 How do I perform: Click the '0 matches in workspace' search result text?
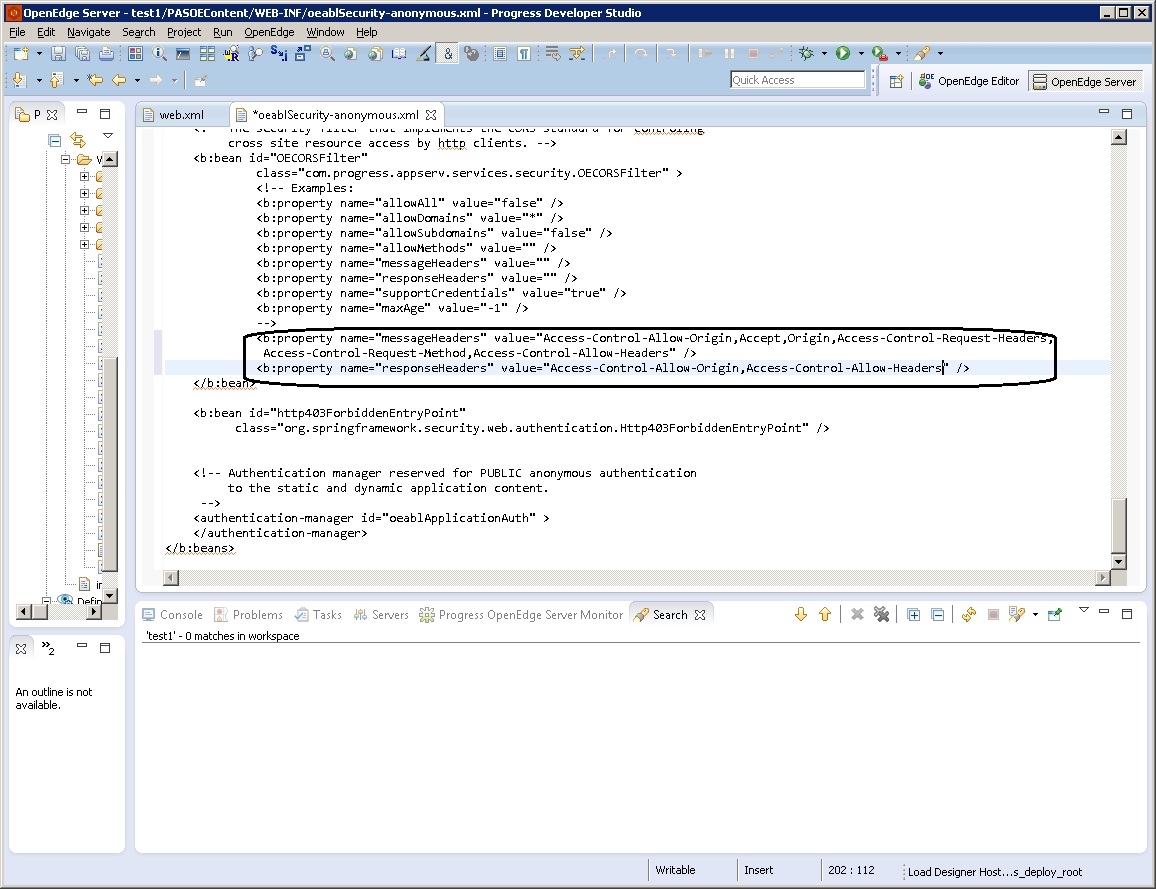[223, 636]
